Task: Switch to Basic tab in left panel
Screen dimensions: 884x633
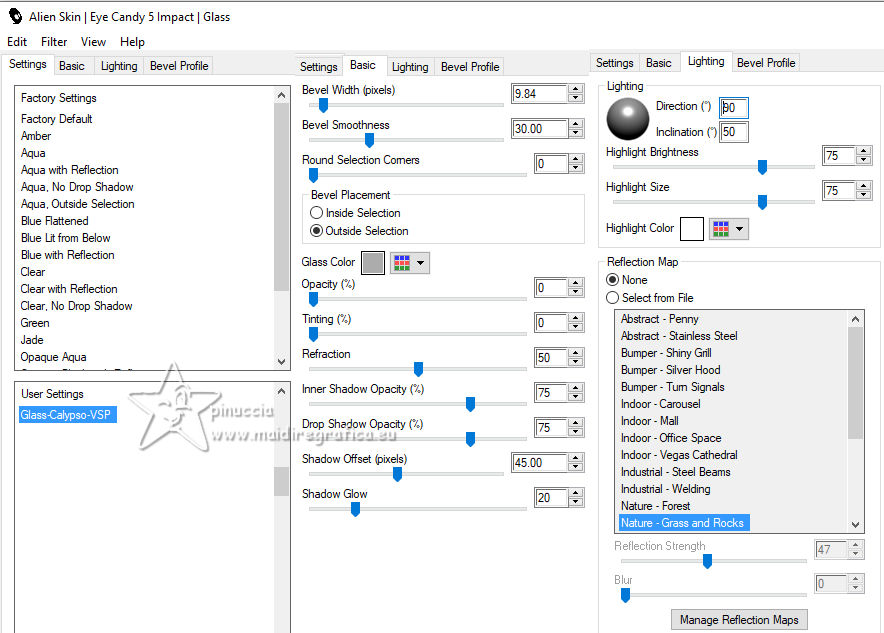Action: [x=72, y=66]
